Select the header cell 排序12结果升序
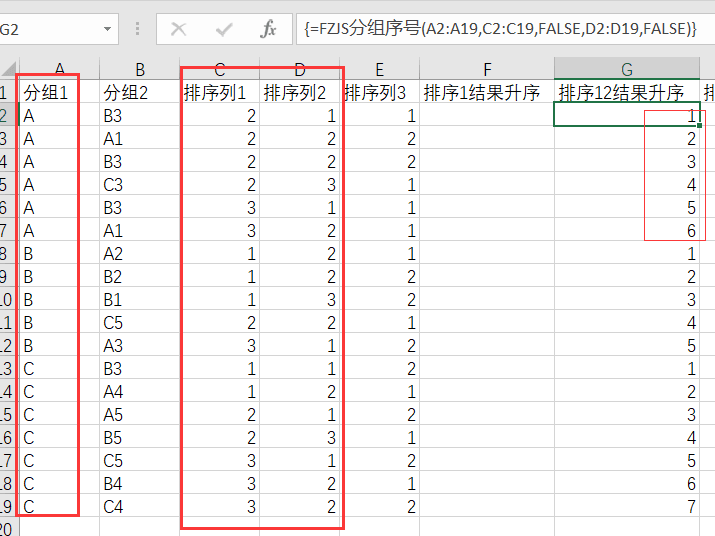 627,93
